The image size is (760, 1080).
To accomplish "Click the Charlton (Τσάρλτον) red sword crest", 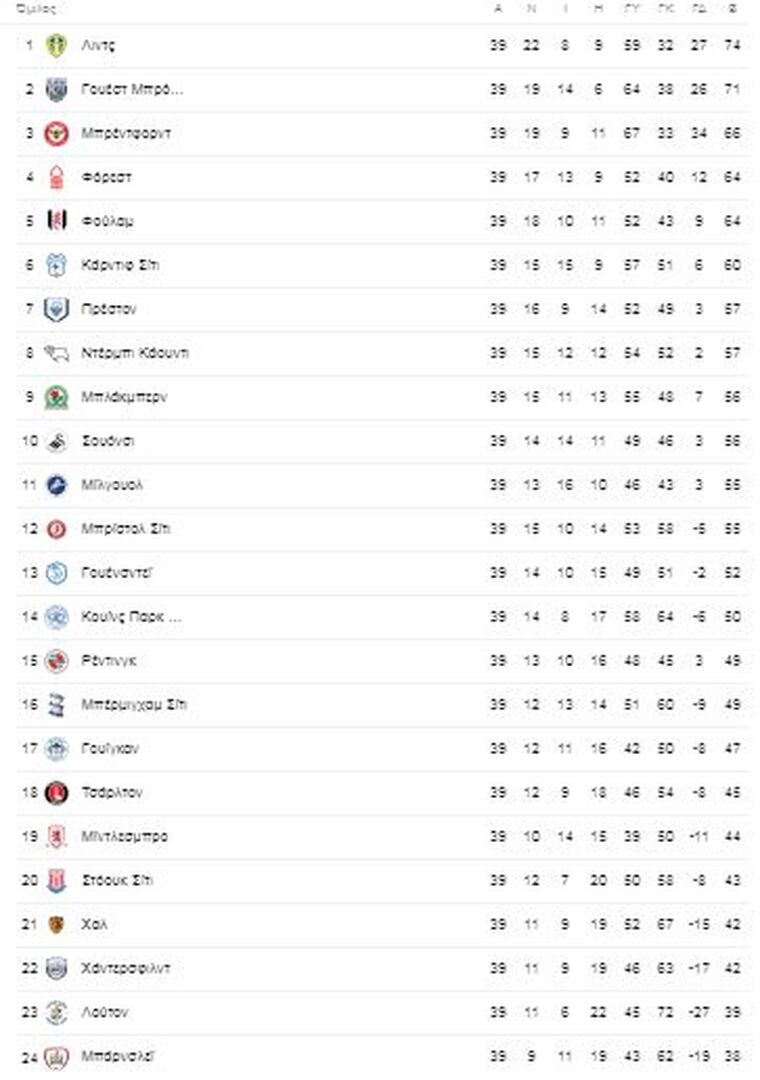I will [57, 793].
